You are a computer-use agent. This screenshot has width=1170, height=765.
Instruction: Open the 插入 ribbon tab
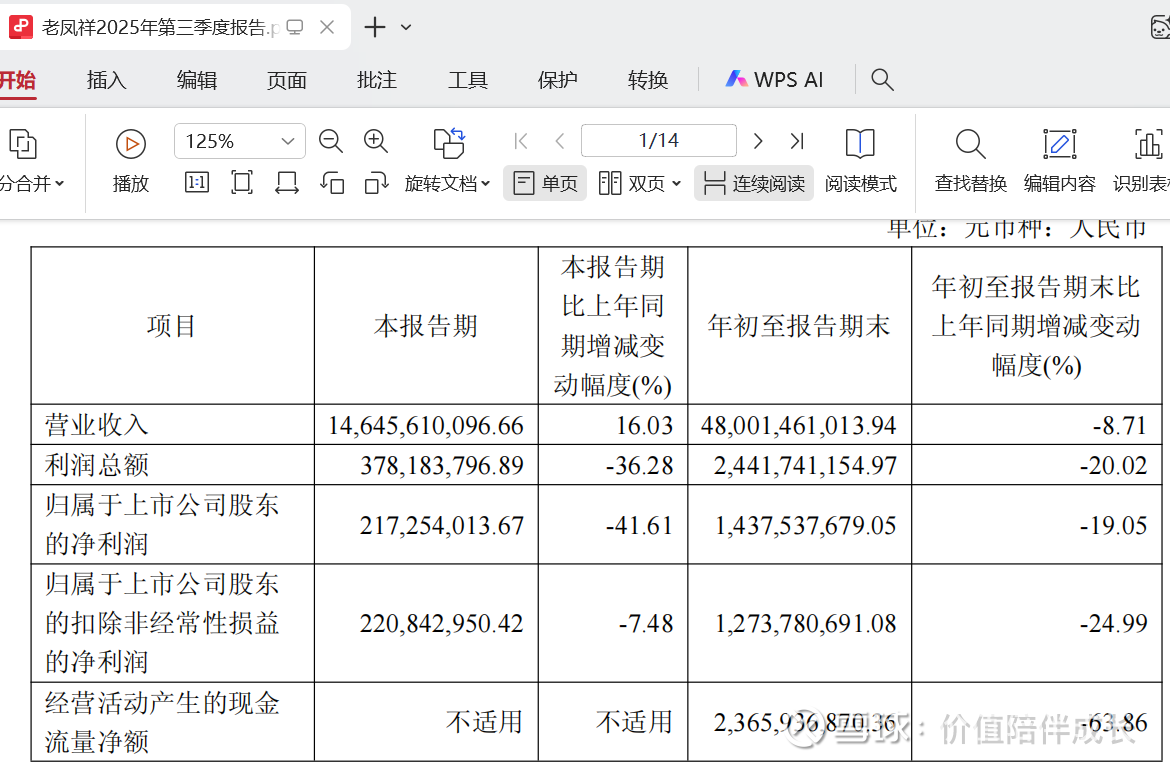[107, 80]
